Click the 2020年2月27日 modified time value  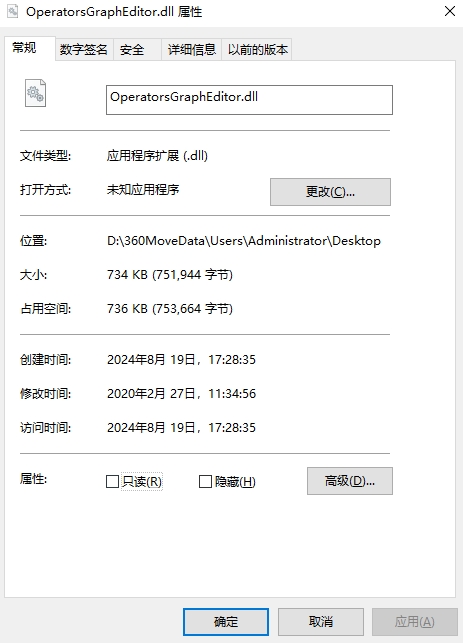coord(181,394)
